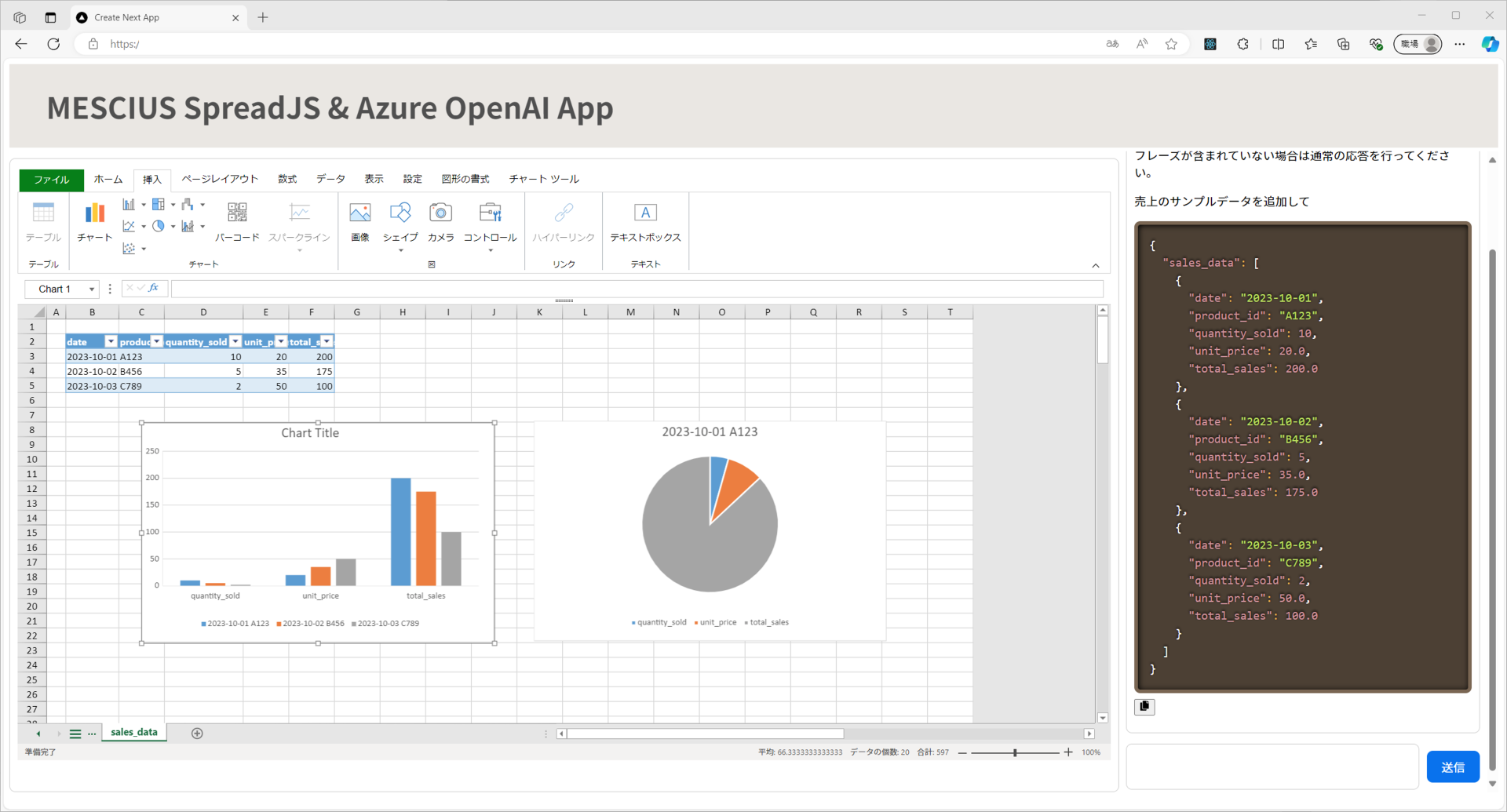Viewport: 1507px width, 812px height.
Task: Click the browser refresh icon
Action: (53, 44)
